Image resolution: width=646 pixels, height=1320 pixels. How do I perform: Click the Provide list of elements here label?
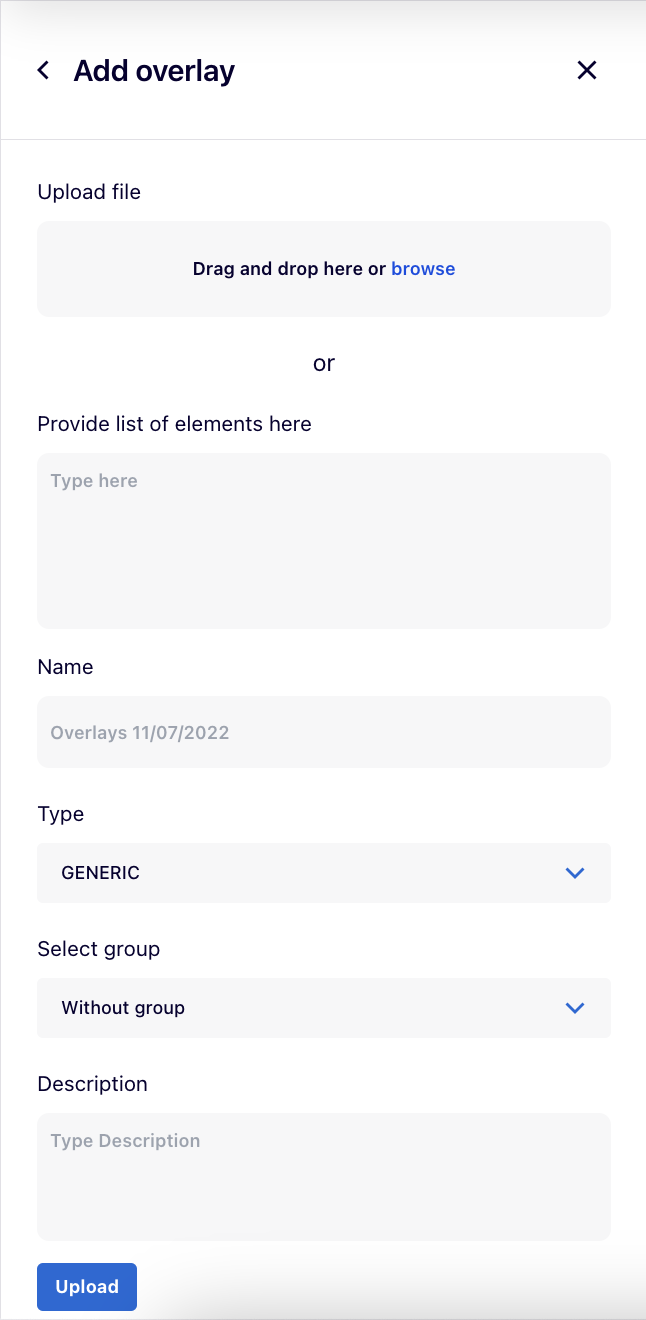point(174,424)
